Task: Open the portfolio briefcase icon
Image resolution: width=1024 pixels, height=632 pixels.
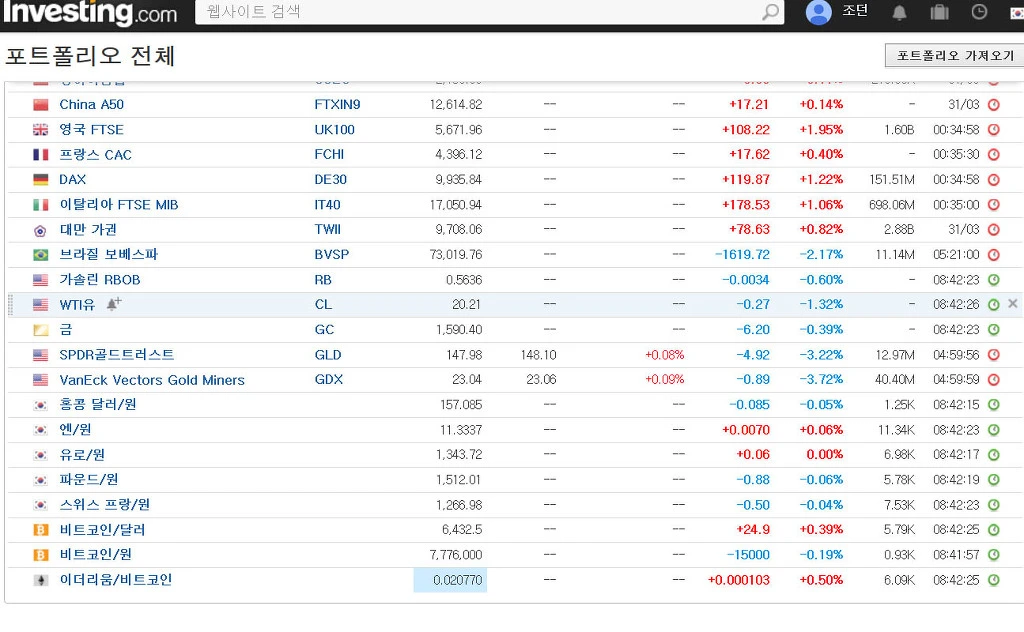Action: pos(939,12)
